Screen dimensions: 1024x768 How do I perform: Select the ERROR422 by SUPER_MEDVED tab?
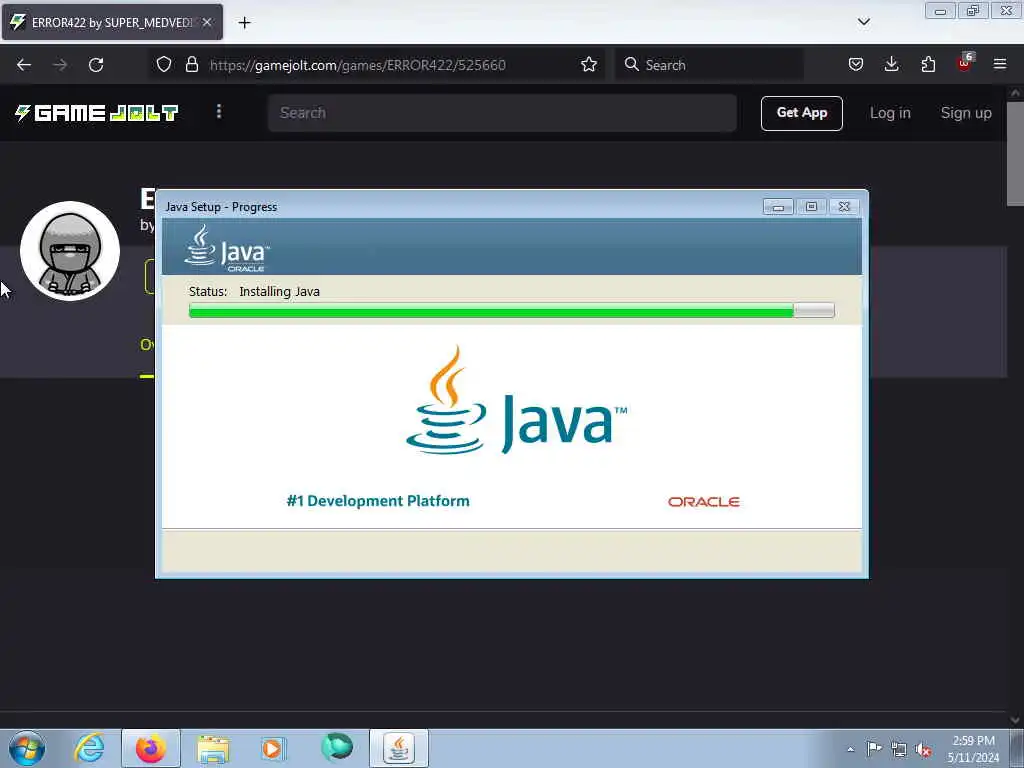(x=112, y=22)
